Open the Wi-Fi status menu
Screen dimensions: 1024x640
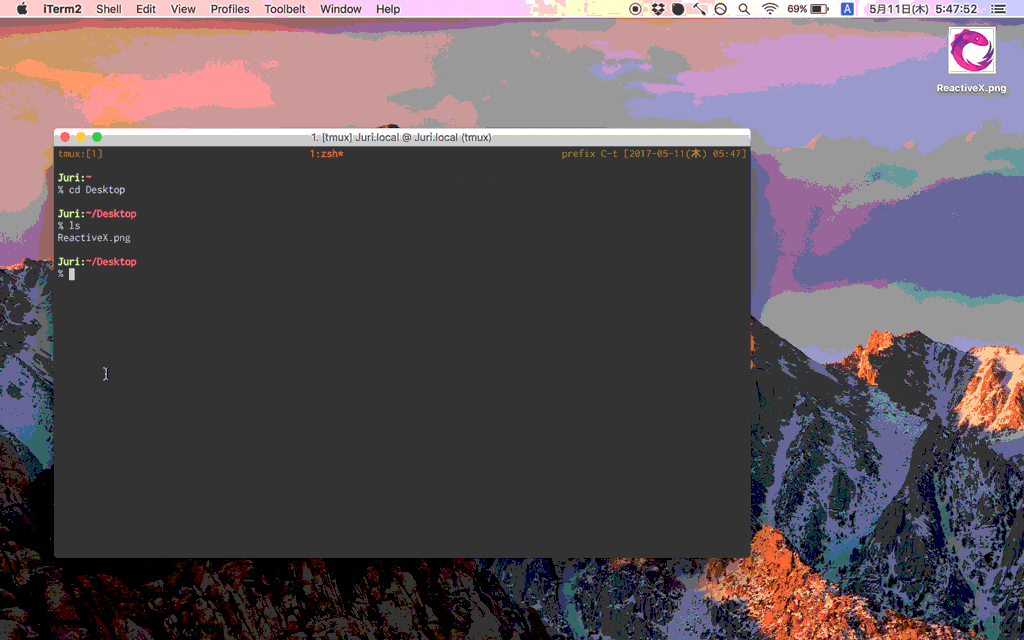pyautogui.click(x=770, y=9)
